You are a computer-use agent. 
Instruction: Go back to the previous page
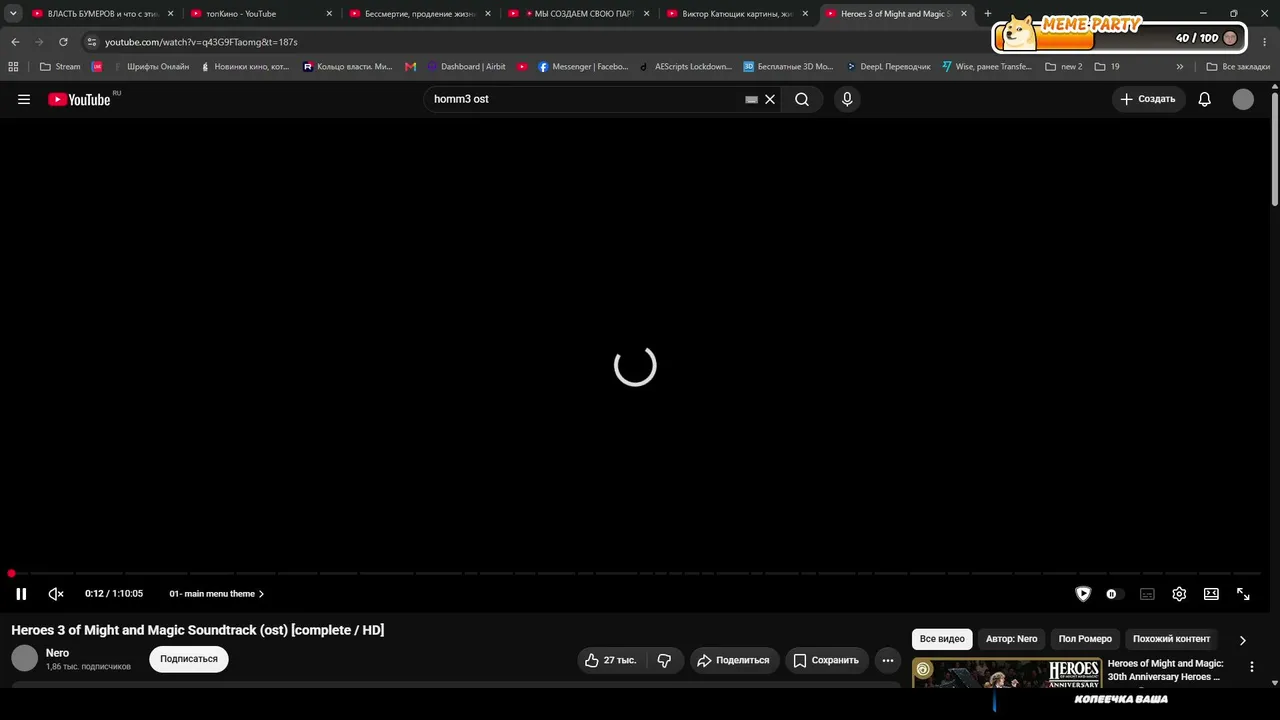pos(15,42)
